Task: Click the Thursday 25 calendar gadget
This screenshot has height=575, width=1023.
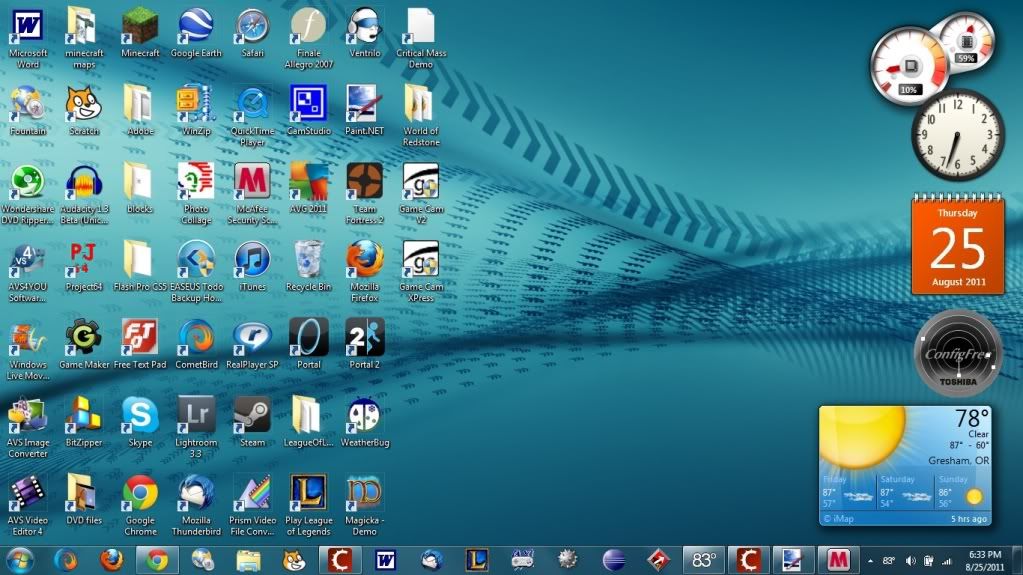Action: click(957, 245)
